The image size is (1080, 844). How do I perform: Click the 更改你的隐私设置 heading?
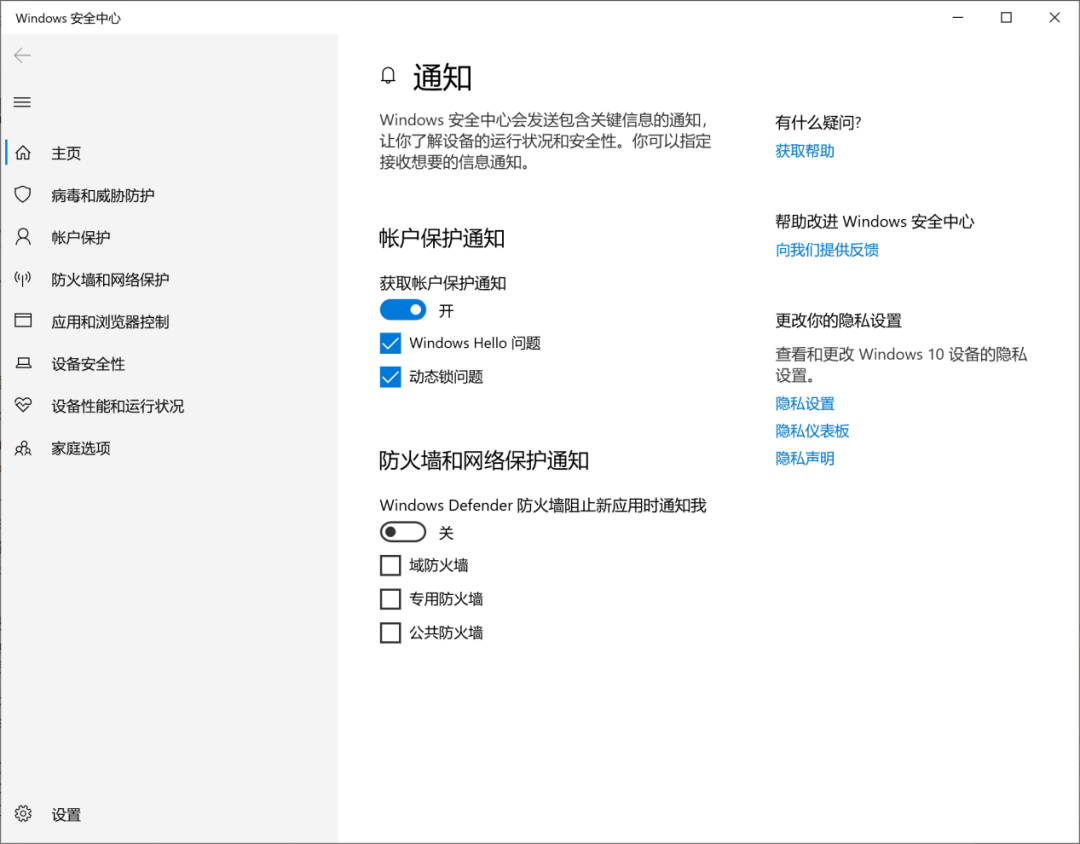[x=838, y=320]
